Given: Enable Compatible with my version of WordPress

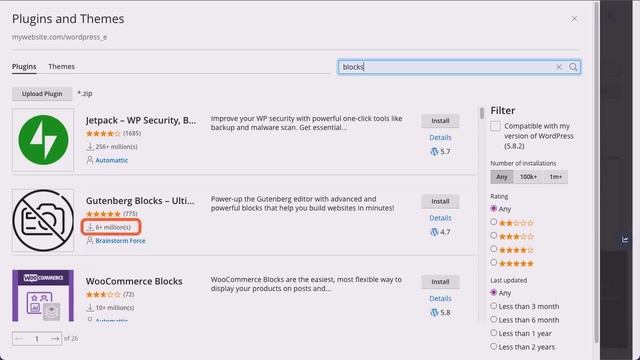Looking at the screenshot, I should tap(495, 126).
